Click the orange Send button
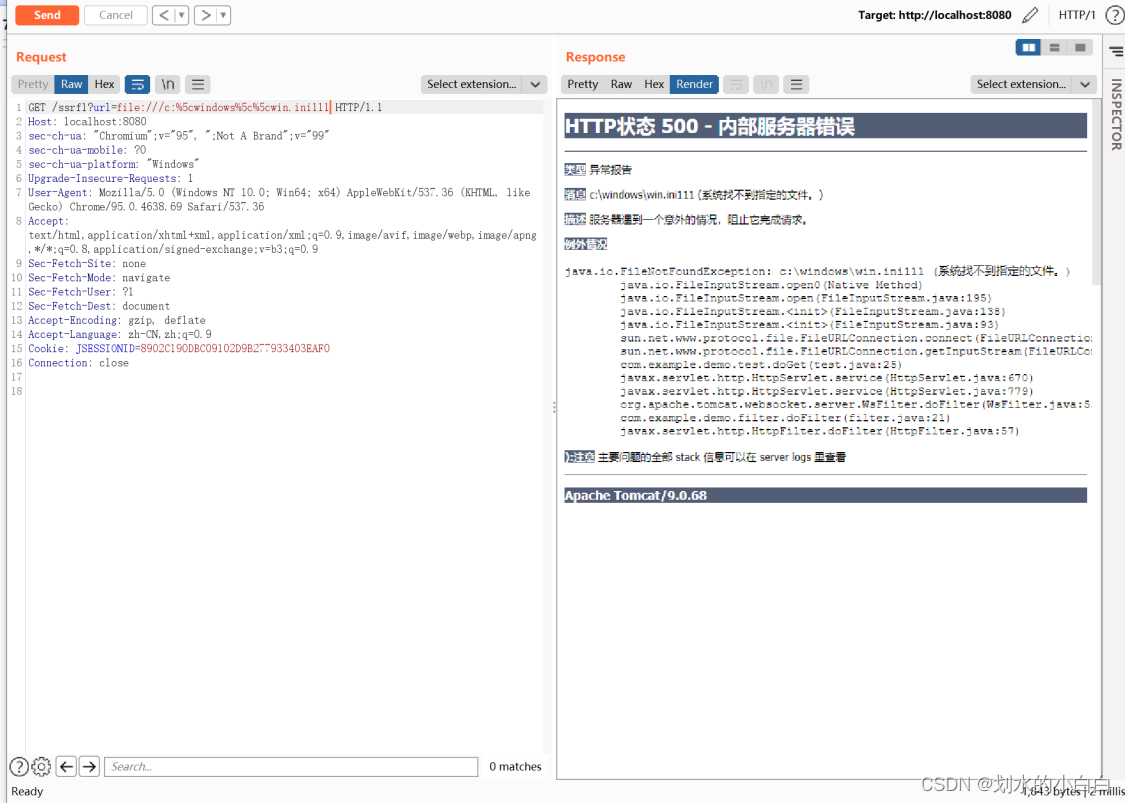The image size is (1125, 803). 47,15
